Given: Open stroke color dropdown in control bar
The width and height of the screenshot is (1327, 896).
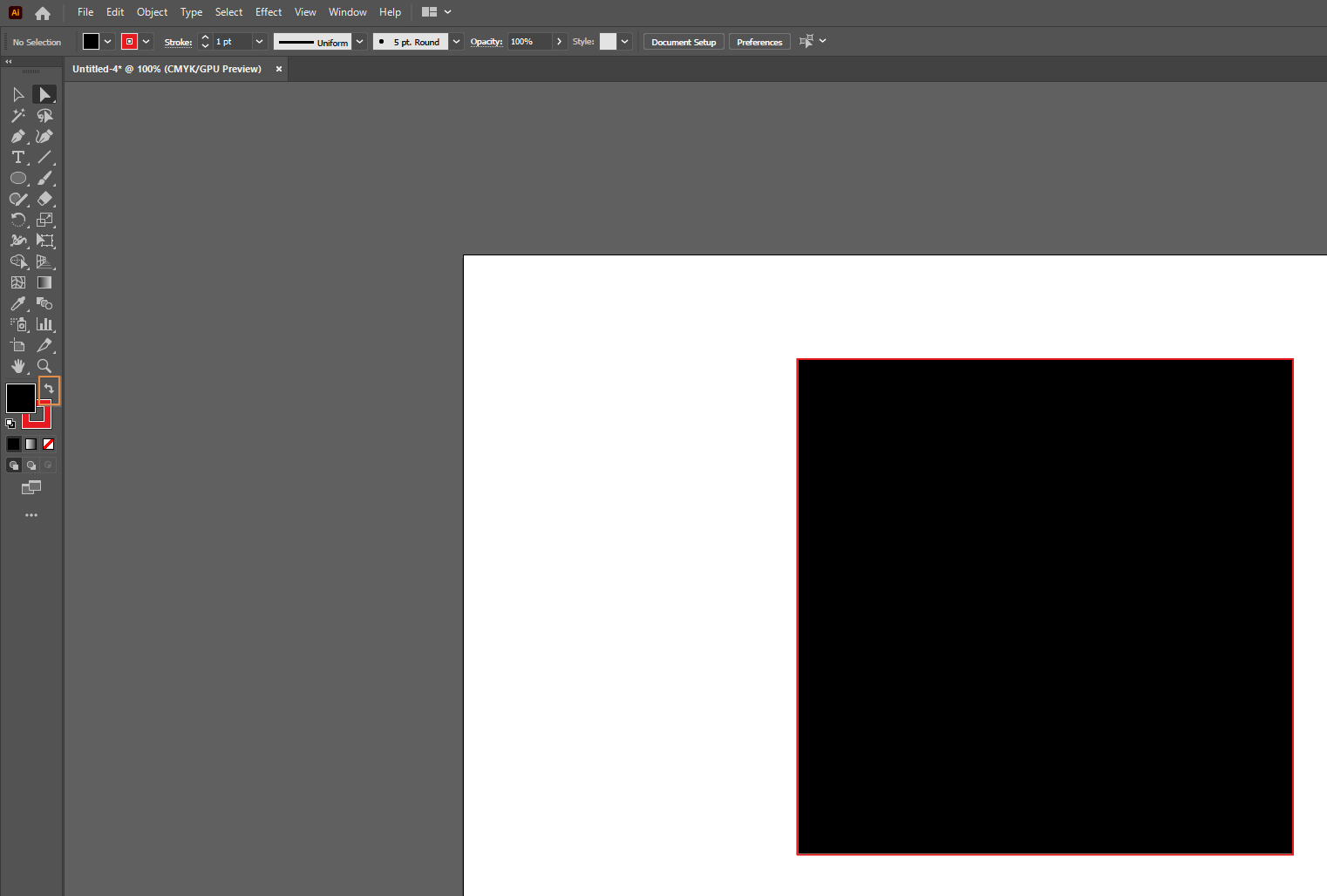Looking at the screenshot, I should pyautogui.click(x=146, y=42).
